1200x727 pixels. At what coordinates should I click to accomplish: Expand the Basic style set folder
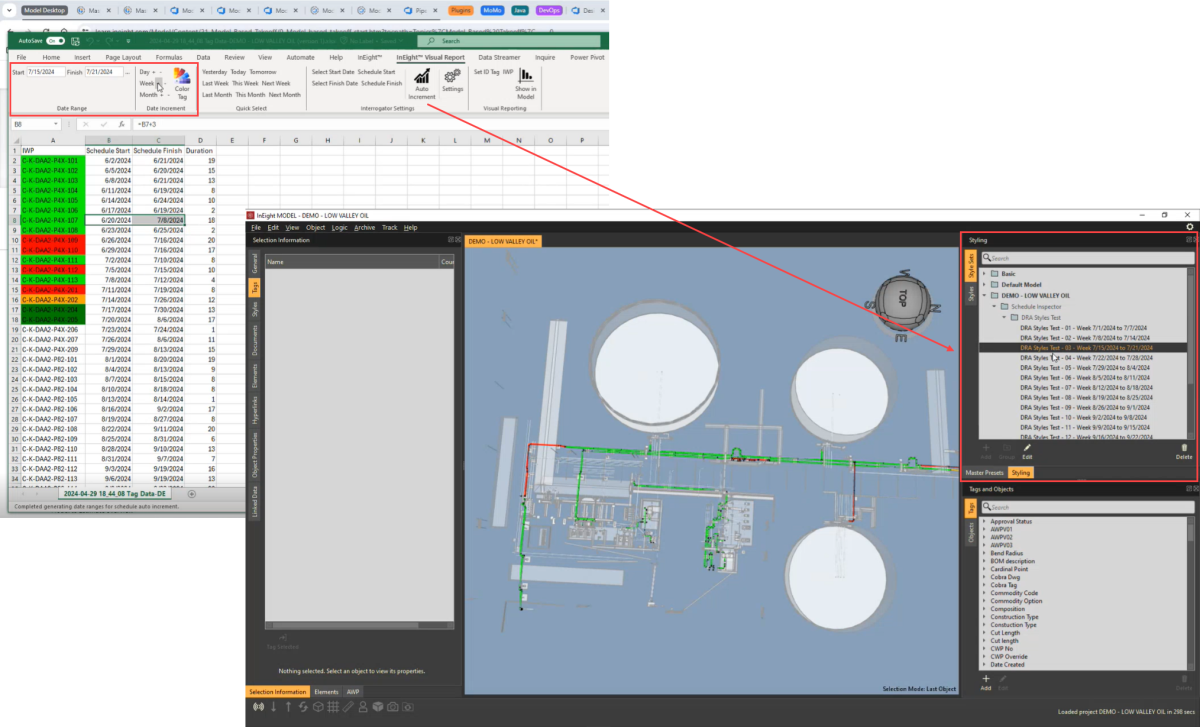coord(984,274)
